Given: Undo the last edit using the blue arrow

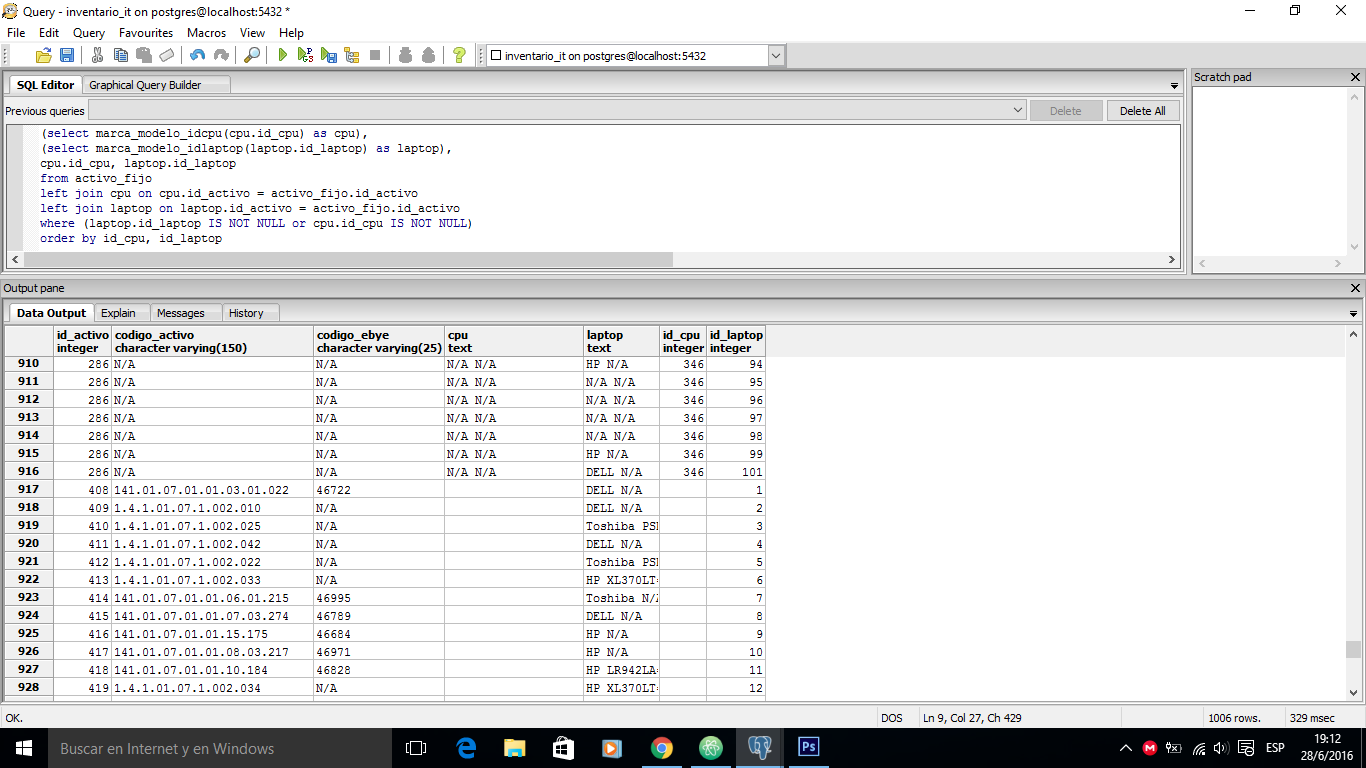Looking at the screenshot, I should coord(197,55).
